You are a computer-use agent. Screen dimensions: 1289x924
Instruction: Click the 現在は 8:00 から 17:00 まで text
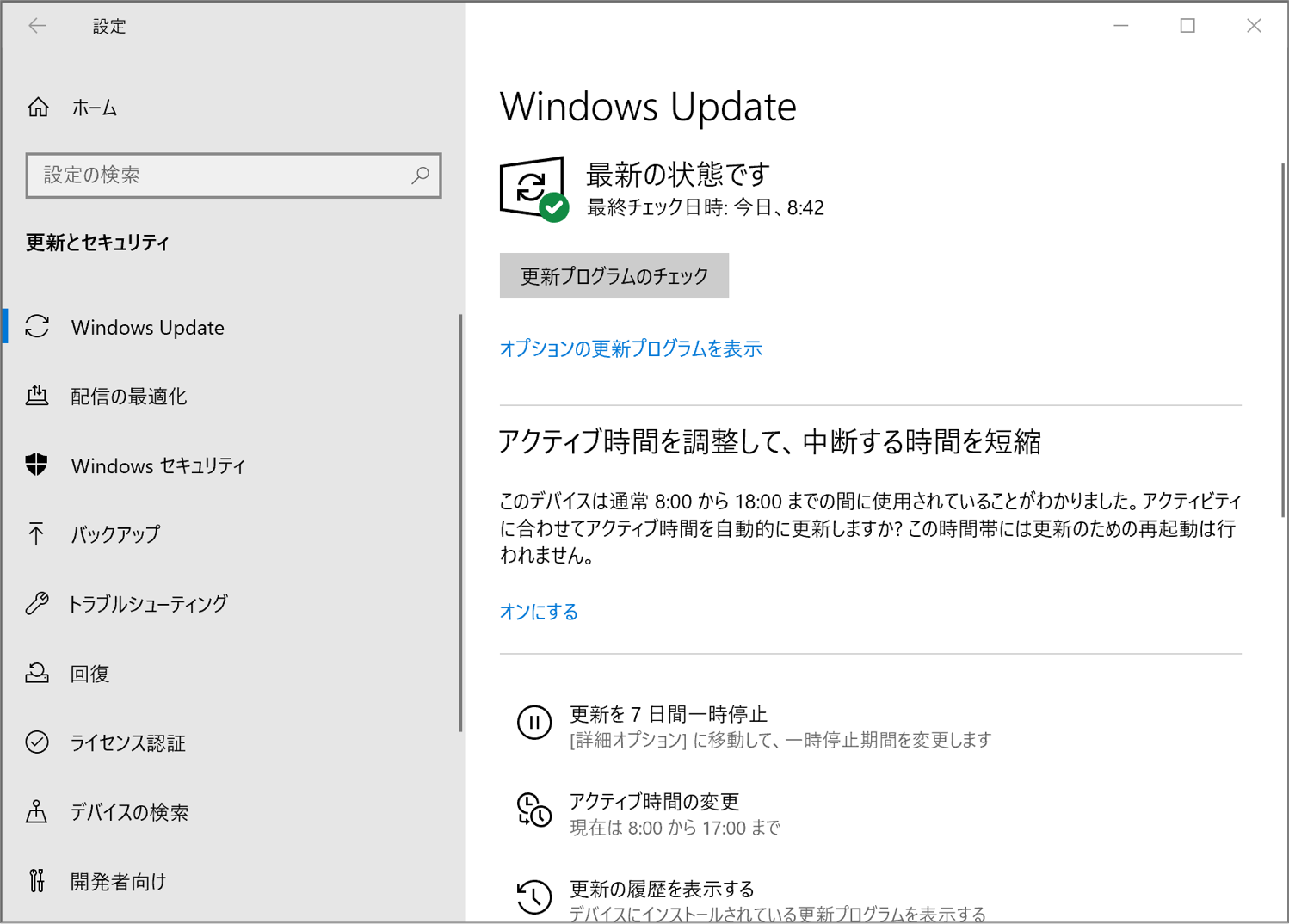(x=675, y=828)
